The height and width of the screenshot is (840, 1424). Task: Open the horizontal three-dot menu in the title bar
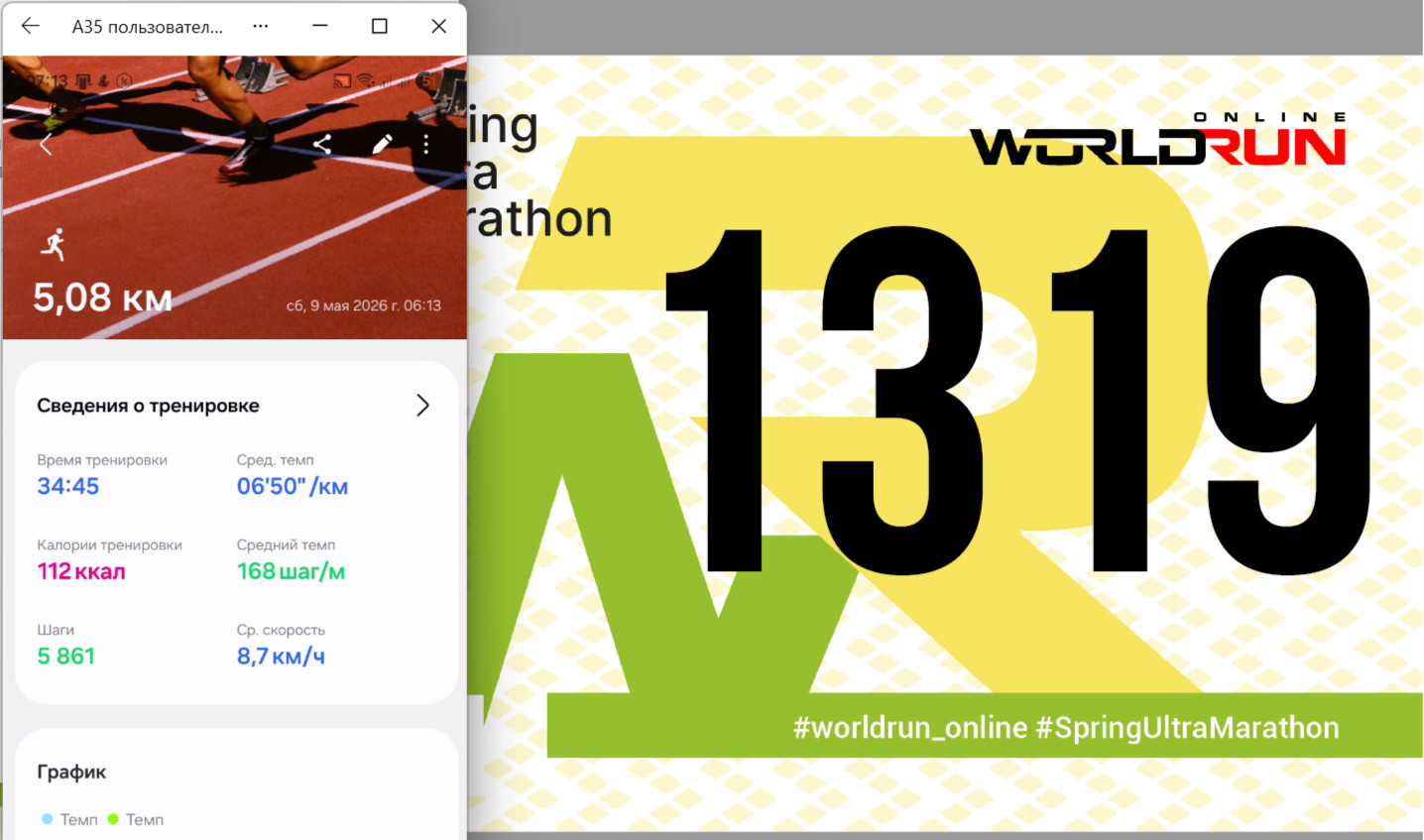(261, 26)
